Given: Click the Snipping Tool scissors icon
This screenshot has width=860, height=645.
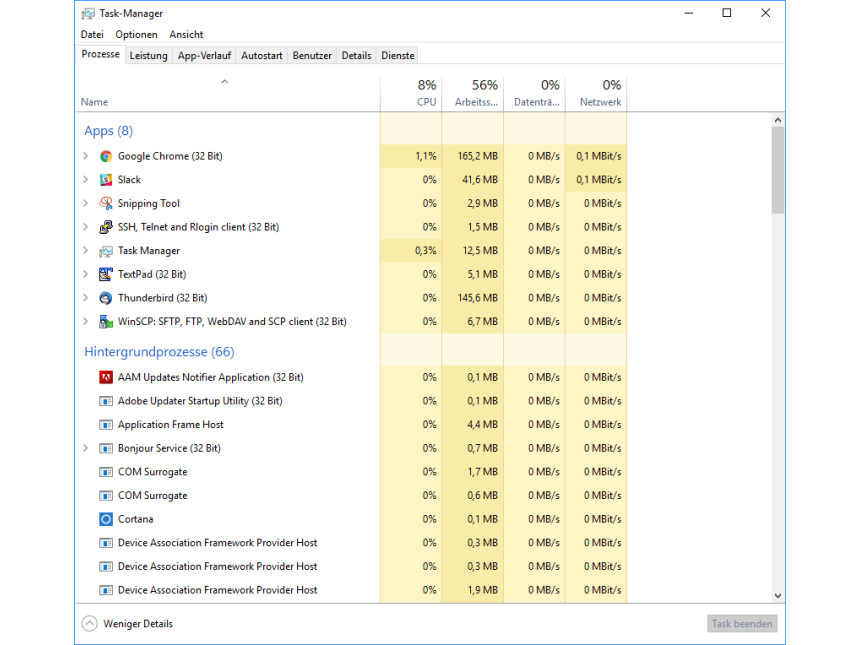Looking at the screenshot, I should (106, 203).
